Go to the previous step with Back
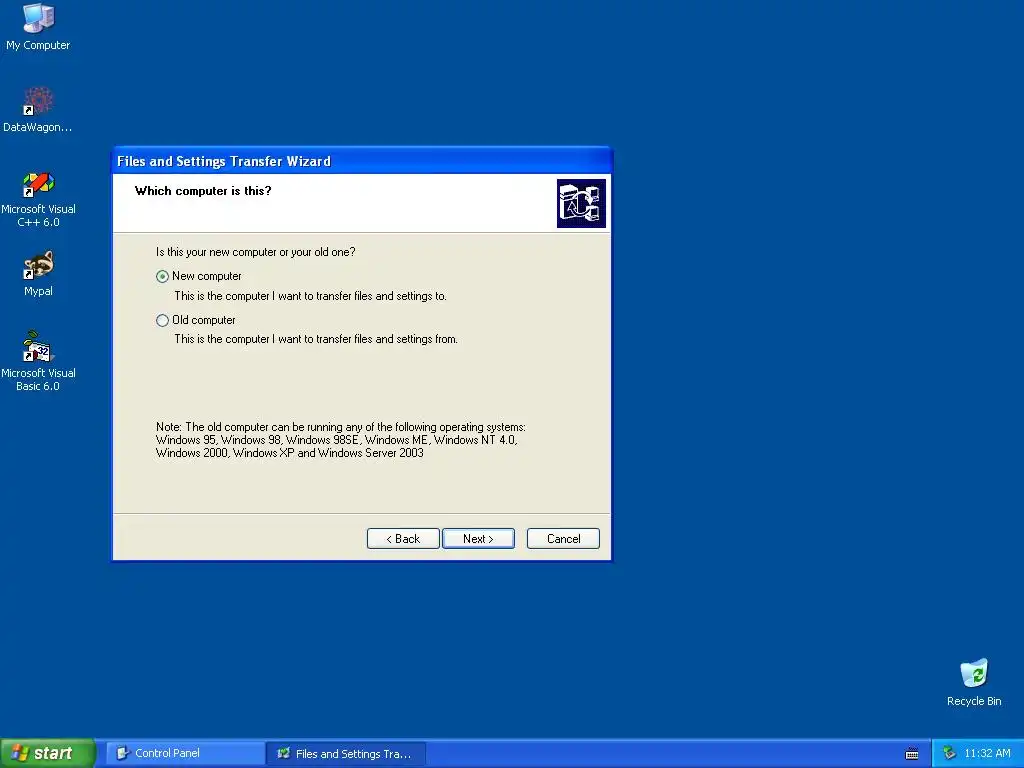1024x768 pixels. [x=403, y=539]
